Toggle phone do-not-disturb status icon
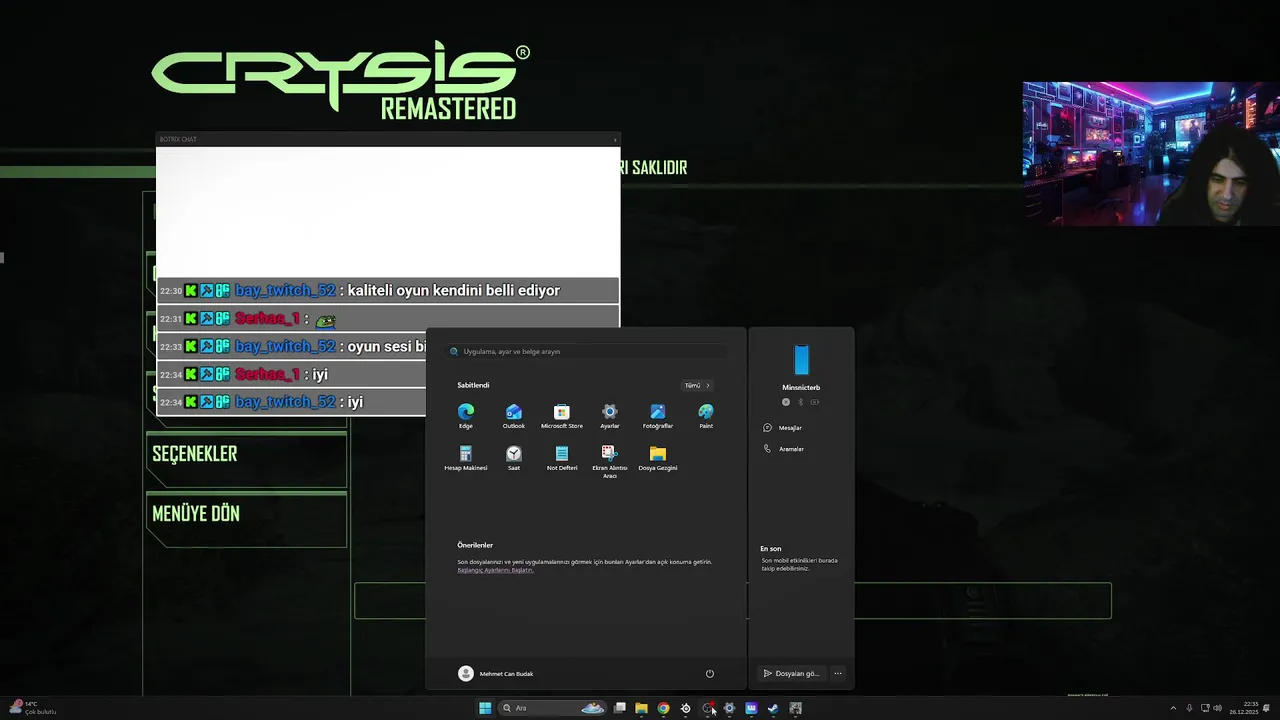Screen dimensions: 1280x720 [786, 402]
